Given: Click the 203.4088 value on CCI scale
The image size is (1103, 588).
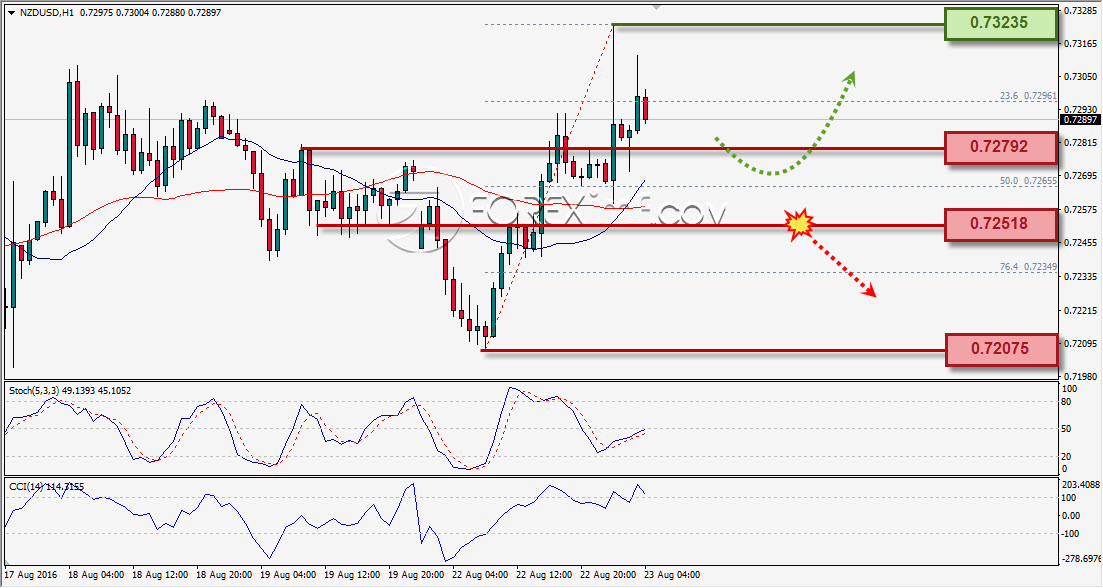Looking at the screenshot, I should click(x=1080, y=485).
